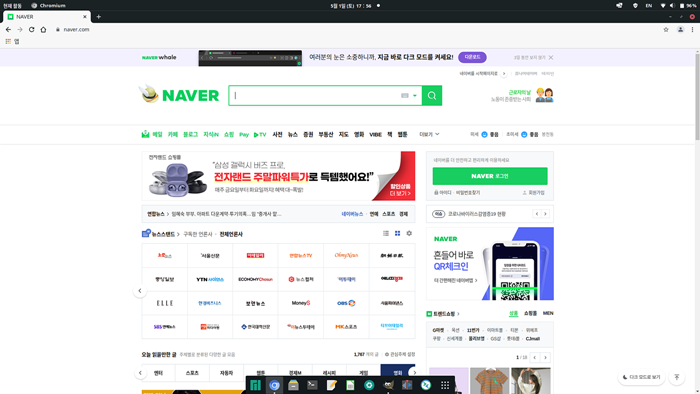Bookmark this page with star icon
Viewport: 700px width, 394px height.
point(666,29)
